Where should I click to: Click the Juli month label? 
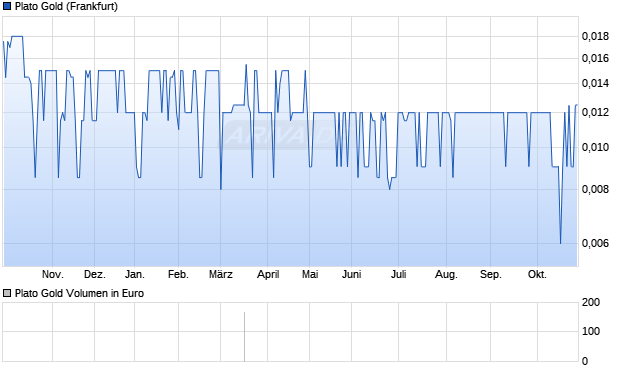(399, 274)
